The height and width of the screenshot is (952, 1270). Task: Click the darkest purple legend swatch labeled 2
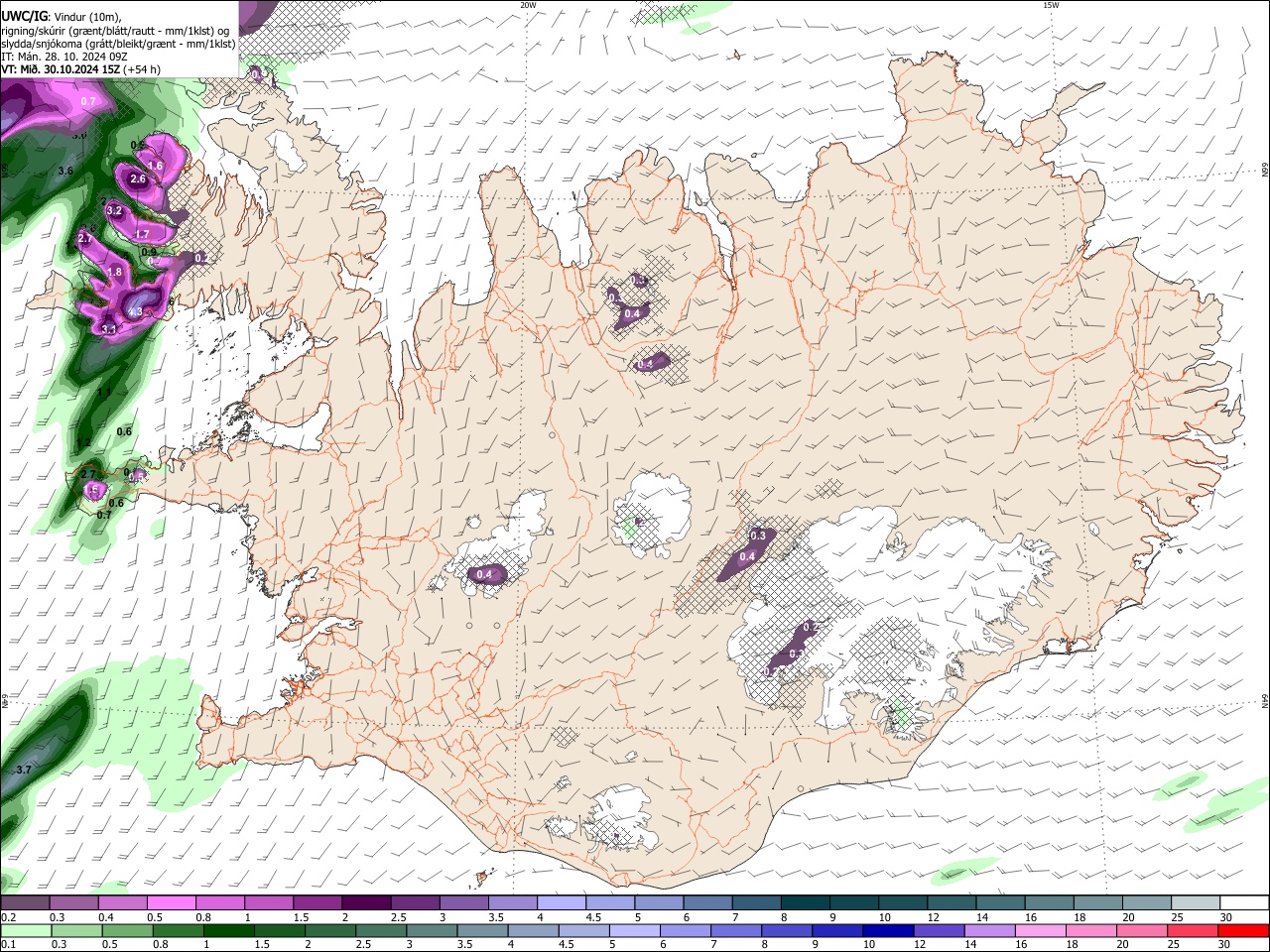(365, 903)
